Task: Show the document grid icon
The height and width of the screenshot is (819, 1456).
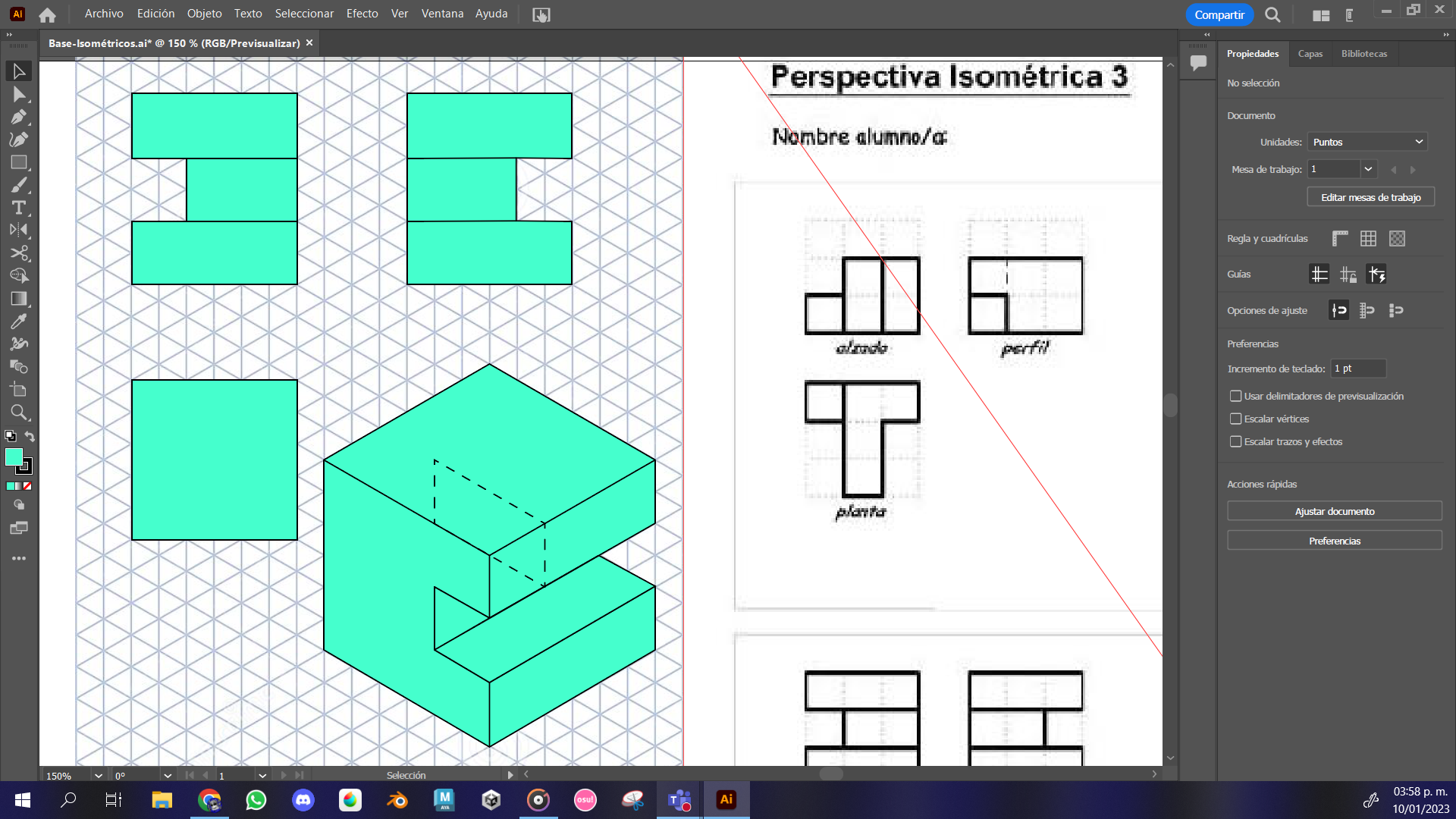Action: pos(1368,239)
